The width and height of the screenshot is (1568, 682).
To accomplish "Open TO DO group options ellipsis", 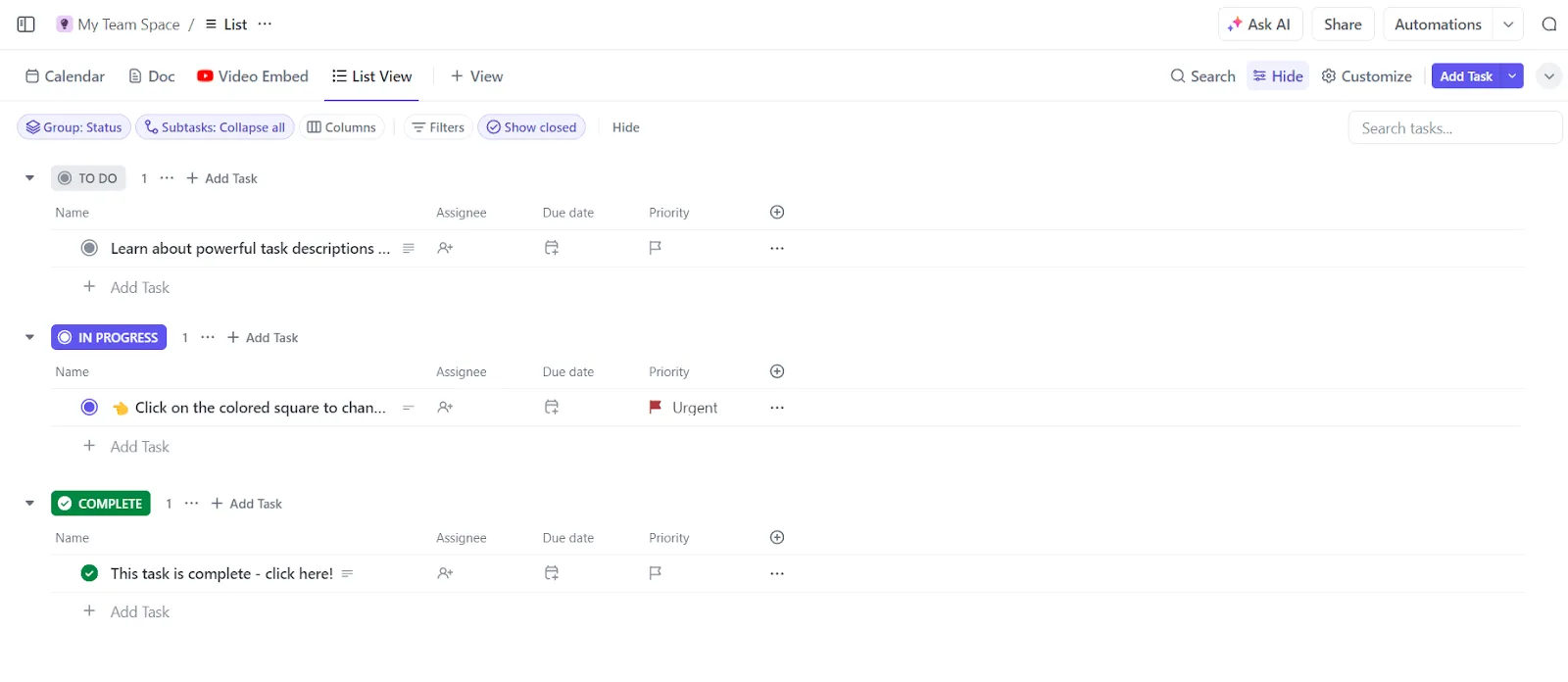I will coord(167,178).
